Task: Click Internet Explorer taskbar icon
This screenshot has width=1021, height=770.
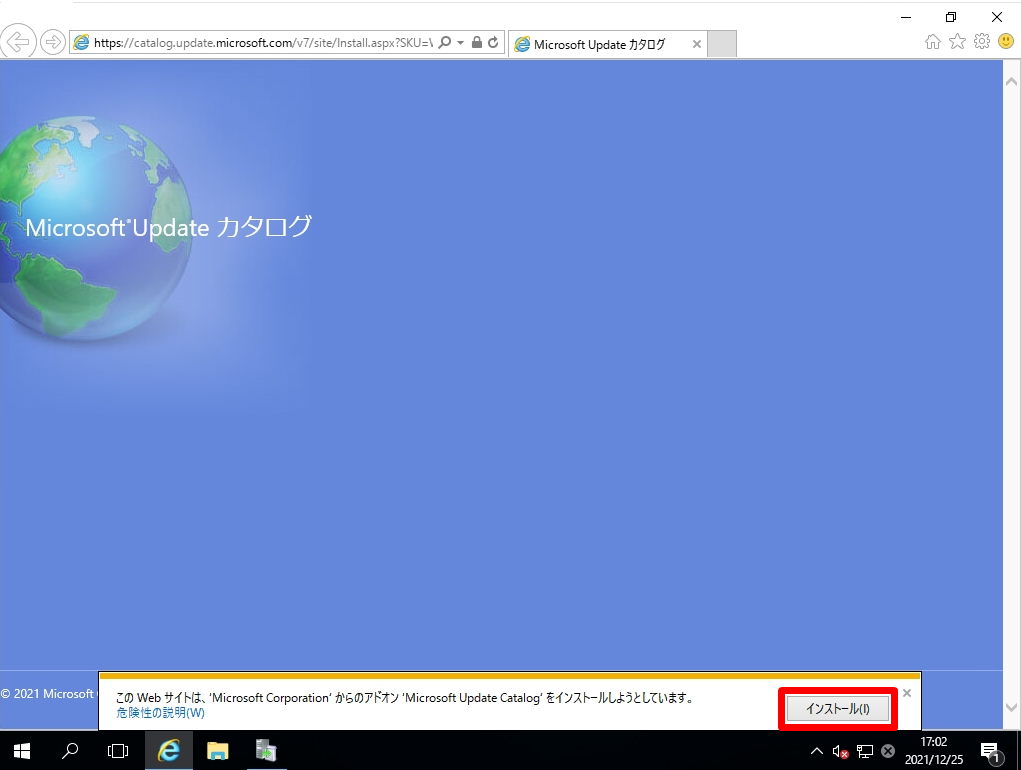Action: click(x=169, y=751)
